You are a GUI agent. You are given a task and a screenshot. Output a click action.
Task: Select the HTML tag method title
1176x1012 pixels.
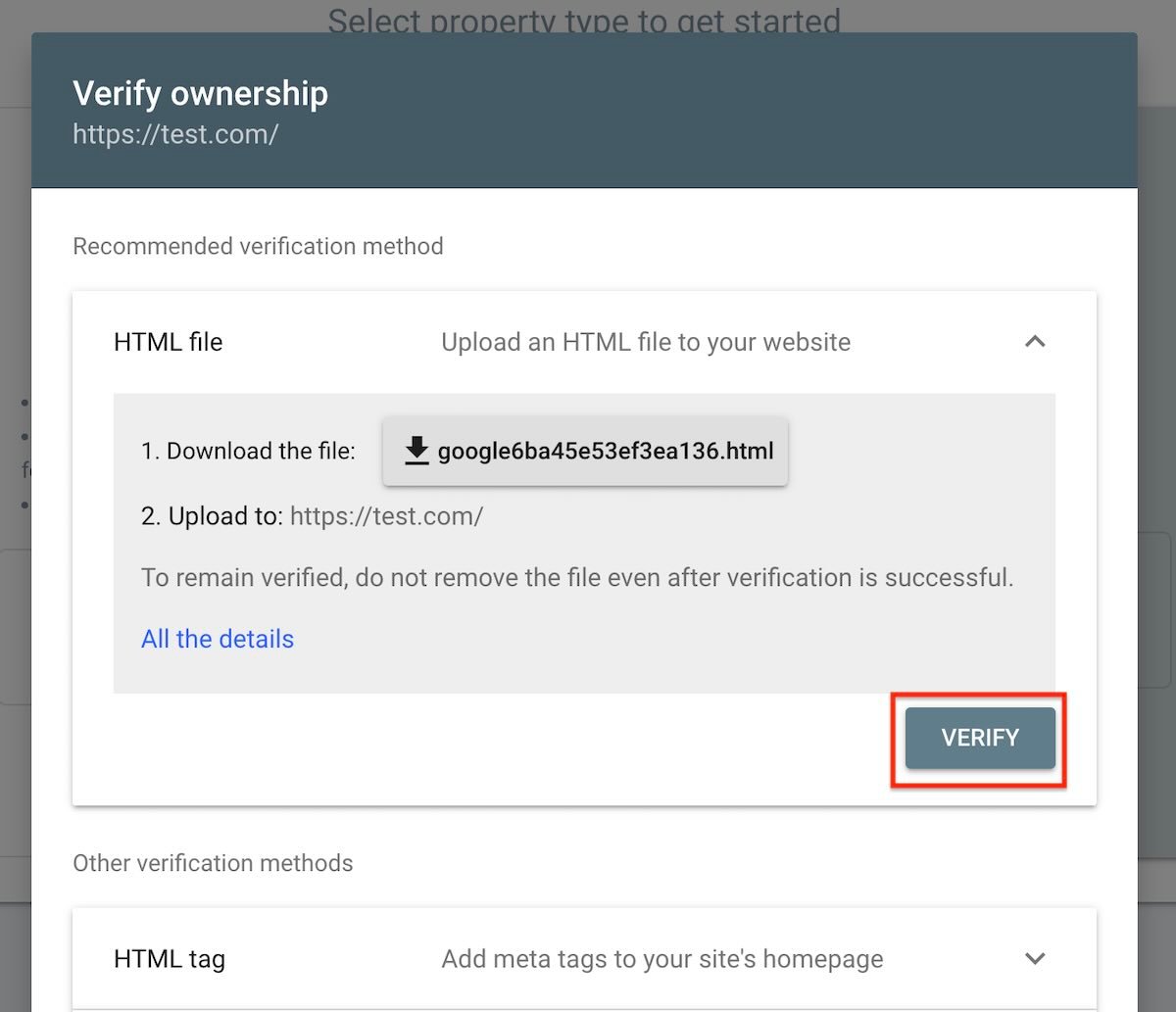coord(170,958)
